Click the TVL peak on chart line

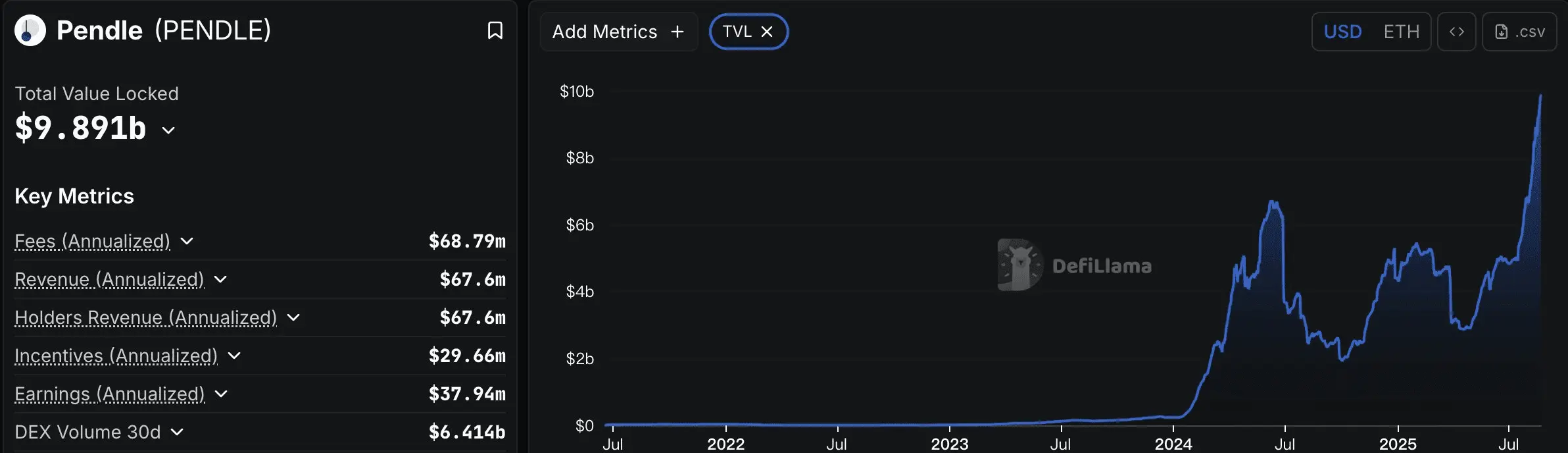1540,96
